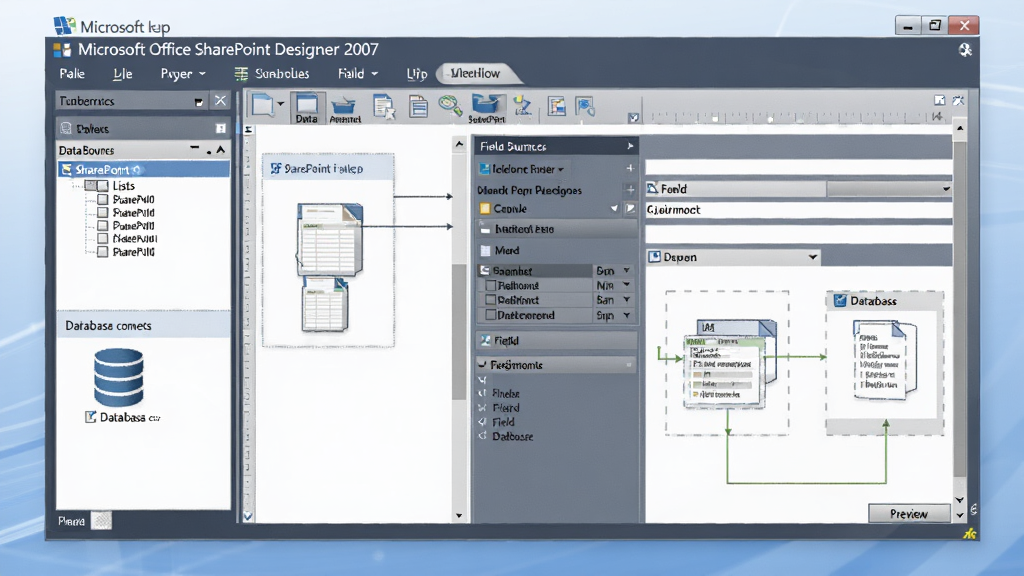Image resolution: width=1024 pixels, height=576 pixels.
Task: Click the picture layout toolbar icon
Action: pos(556,106)
